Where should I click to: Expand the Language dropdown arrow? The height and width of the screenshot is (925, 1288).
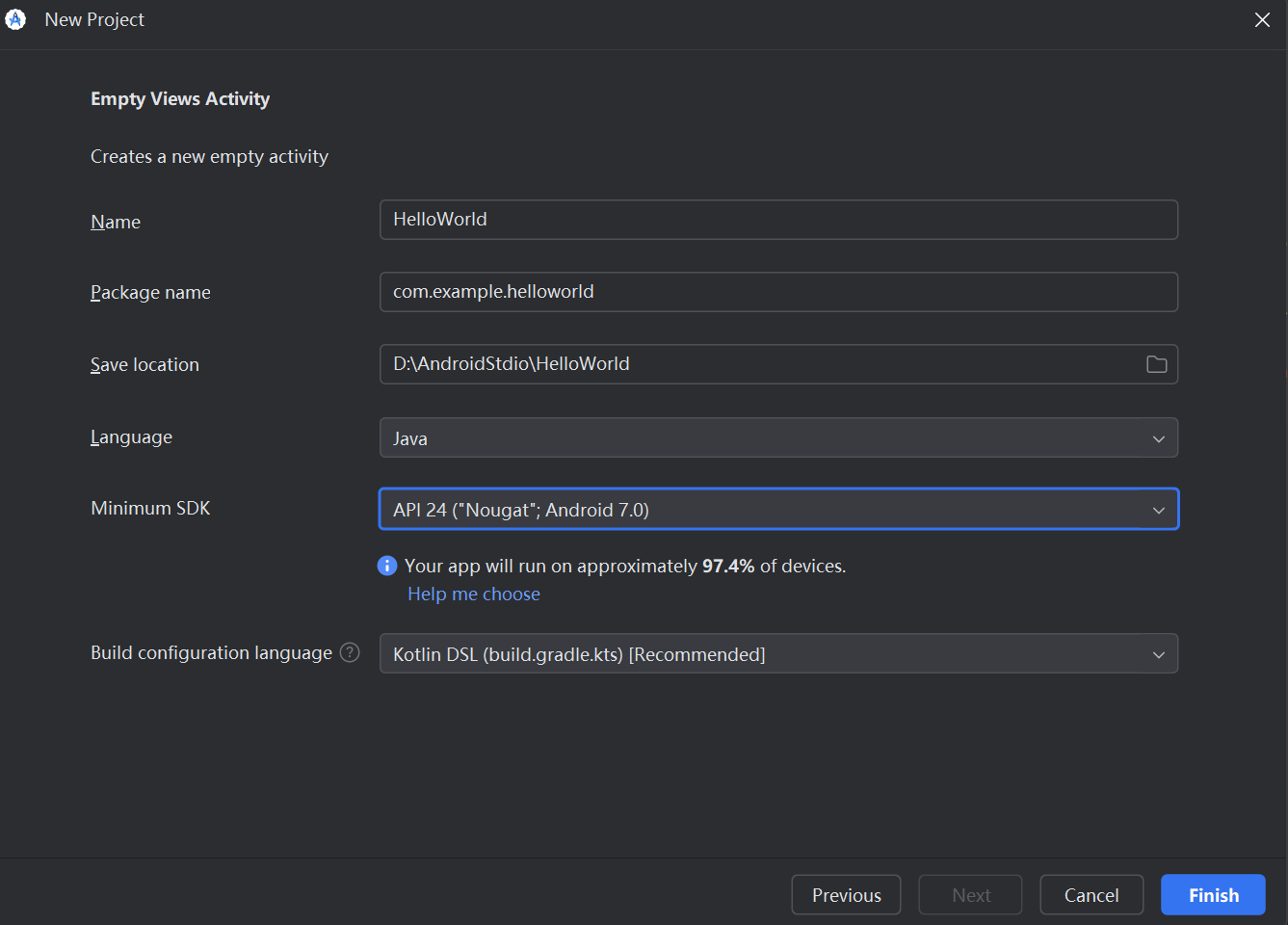click(1158, 438)
